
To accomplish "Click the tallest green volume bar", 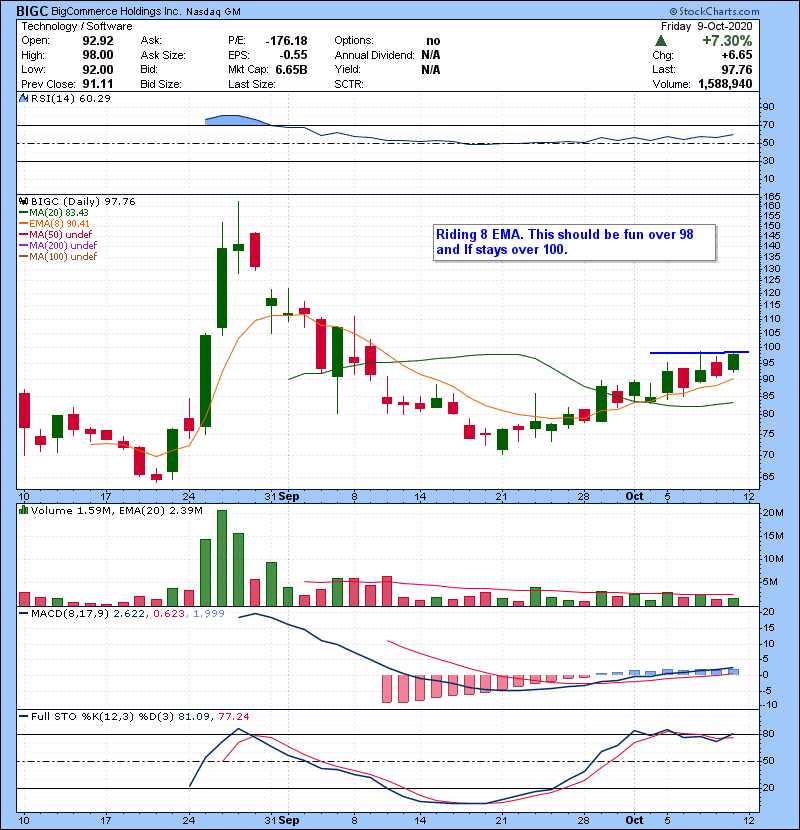I will pos(222,558).
